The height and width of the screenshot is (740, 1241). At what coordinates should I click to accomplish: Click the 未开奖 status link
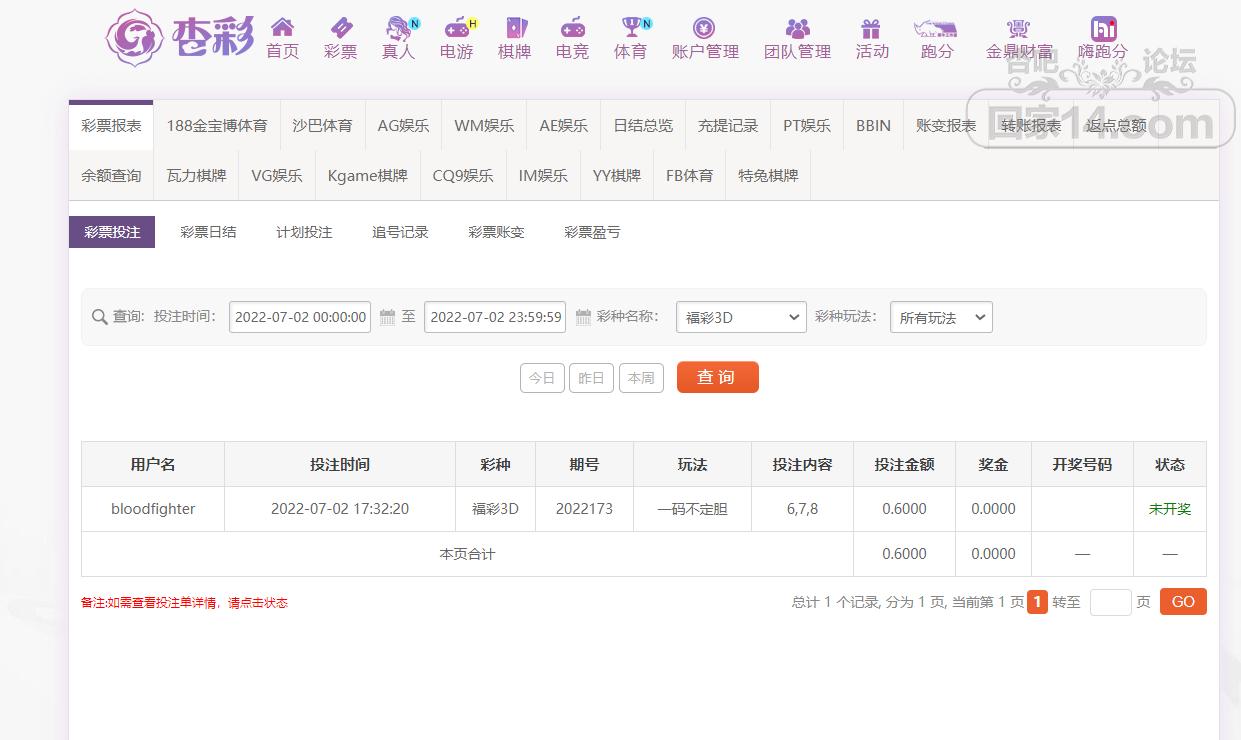1169,509
